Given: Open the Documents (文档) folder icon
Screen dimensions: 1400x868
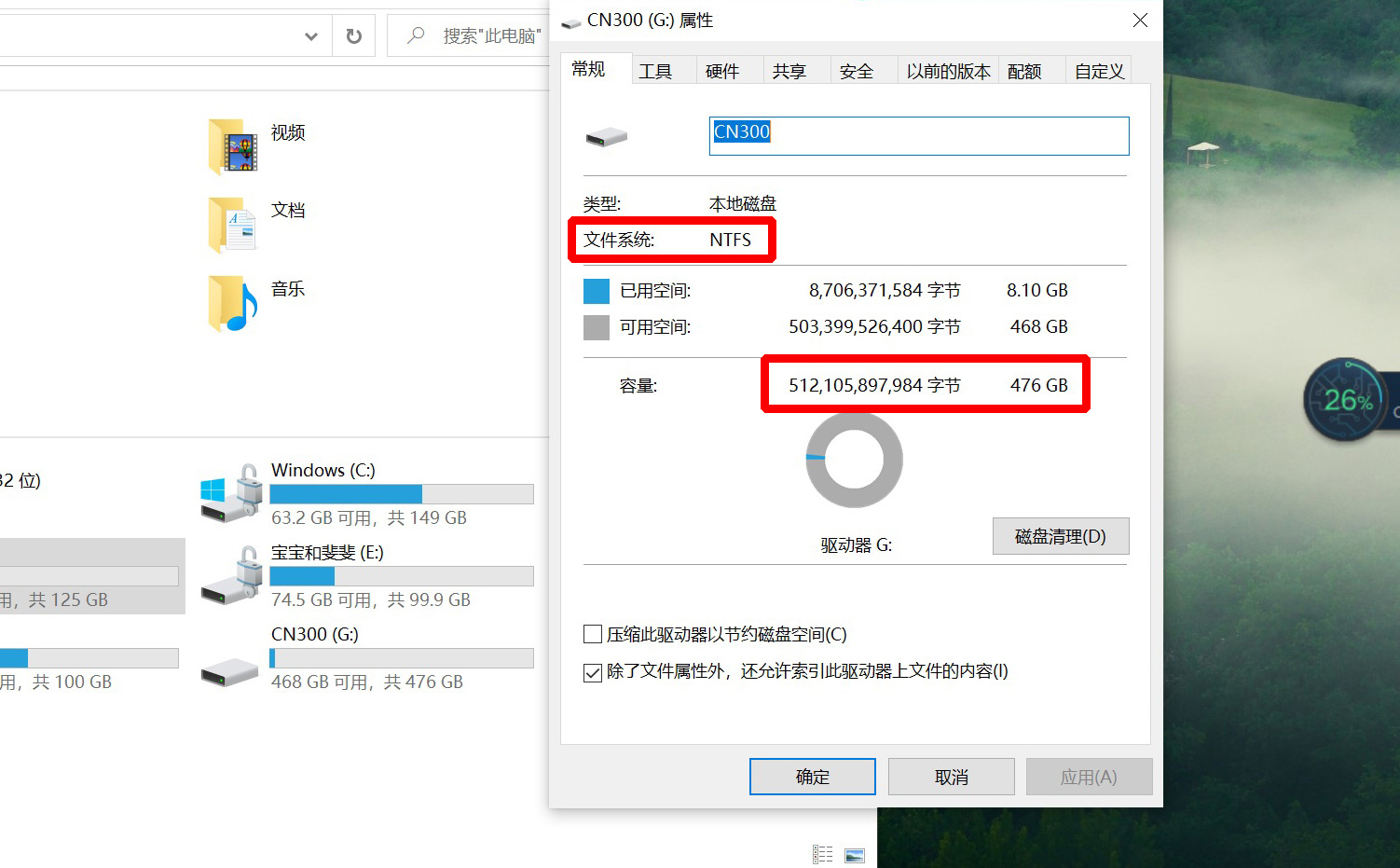Looking at the screenshot, I should click(233, 225).
